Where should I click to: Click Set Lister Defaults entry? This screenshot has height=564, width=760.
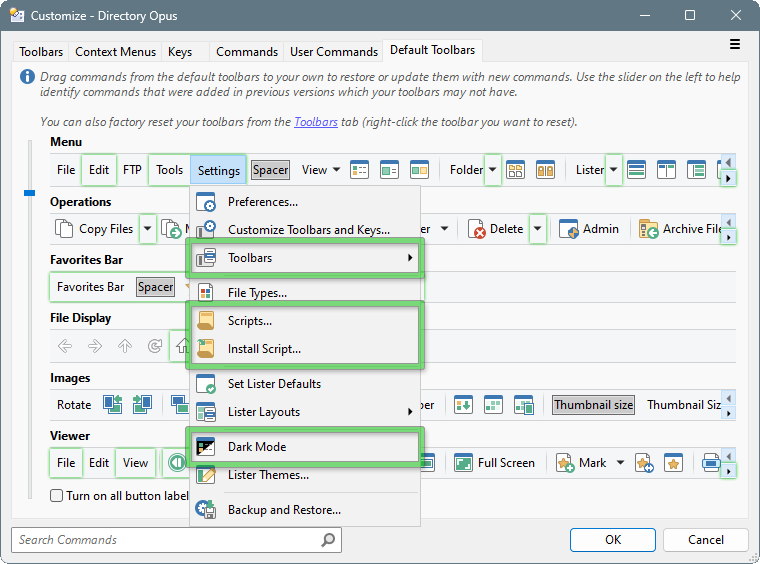click(305, 384)
